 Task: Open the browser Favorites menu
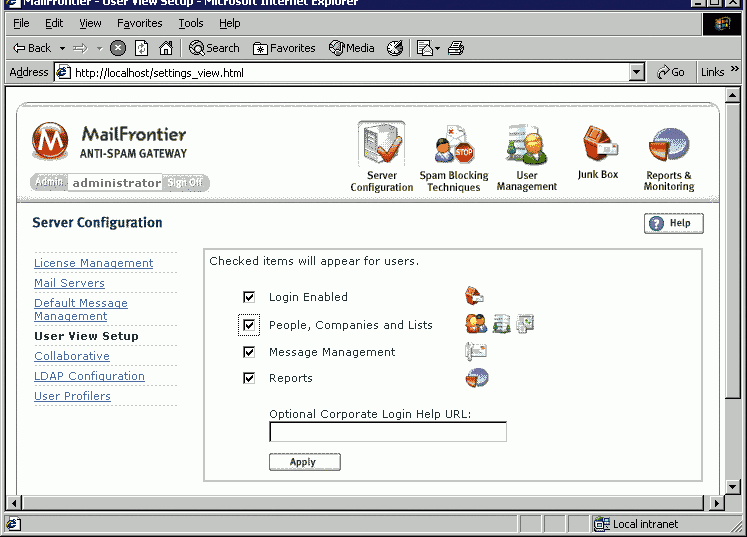(x=140, y=23)
